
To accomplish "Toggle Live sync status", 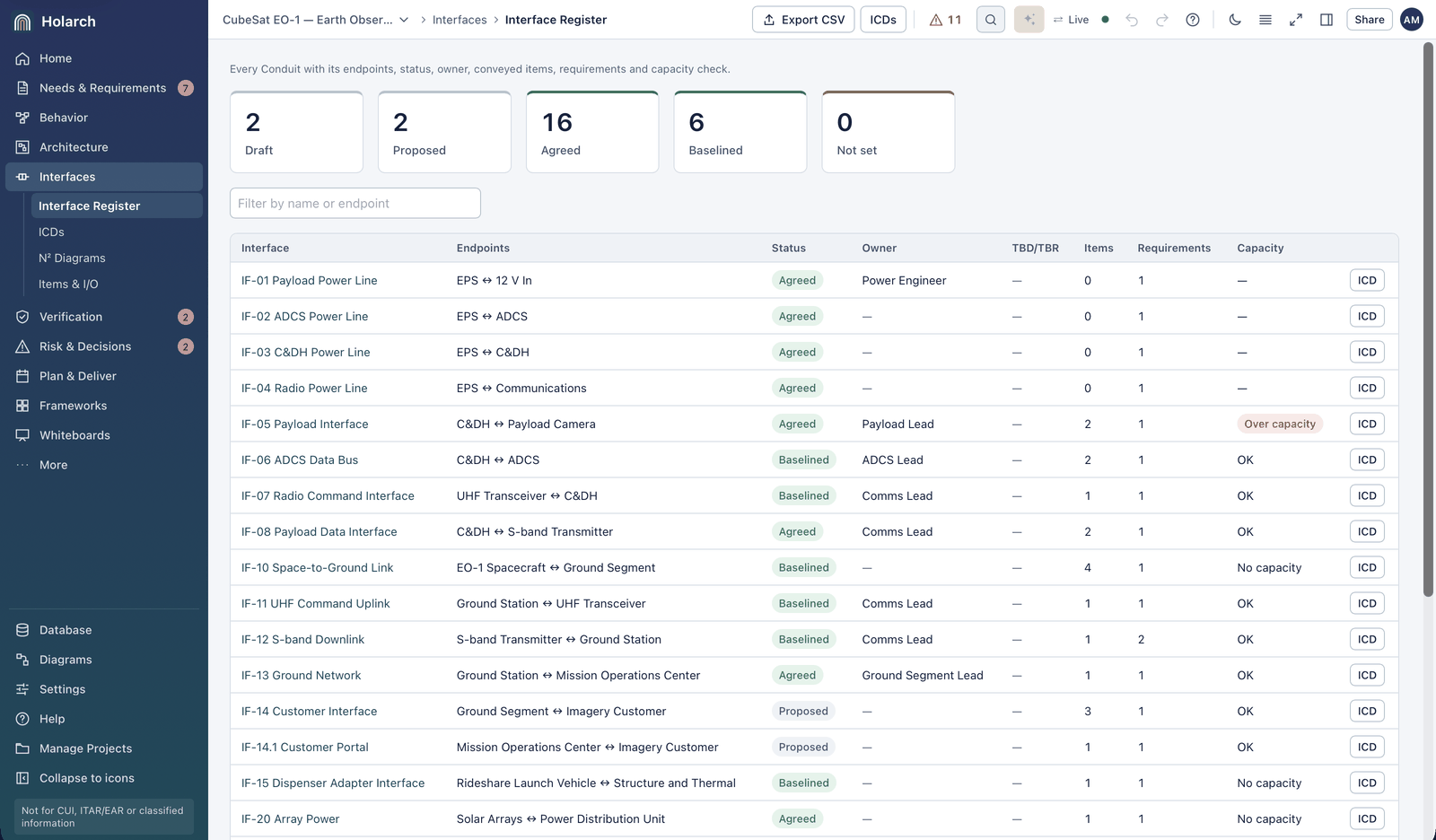I will click(x=1081, y=20).
